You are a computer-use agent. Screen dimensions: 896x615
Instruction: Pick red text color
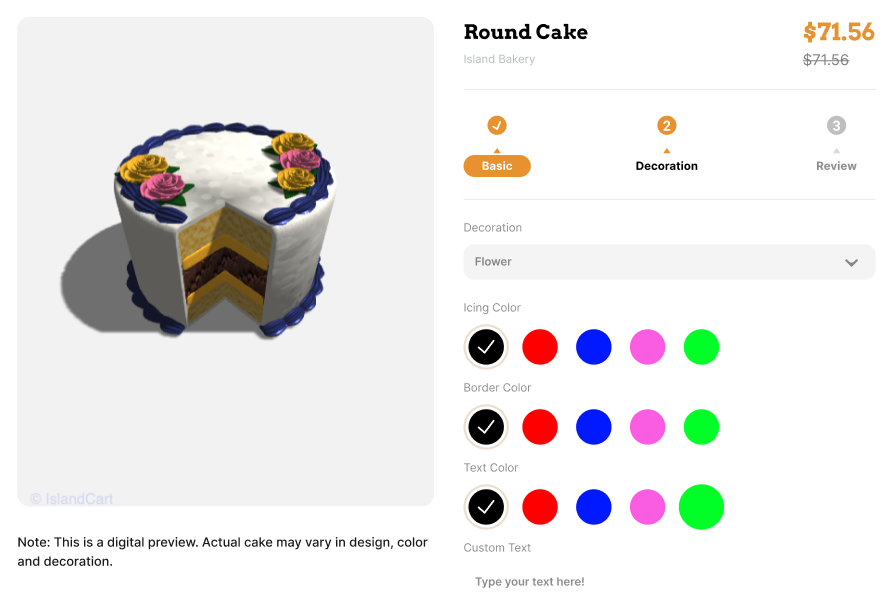pyautogui.click(x=540, y=507)
